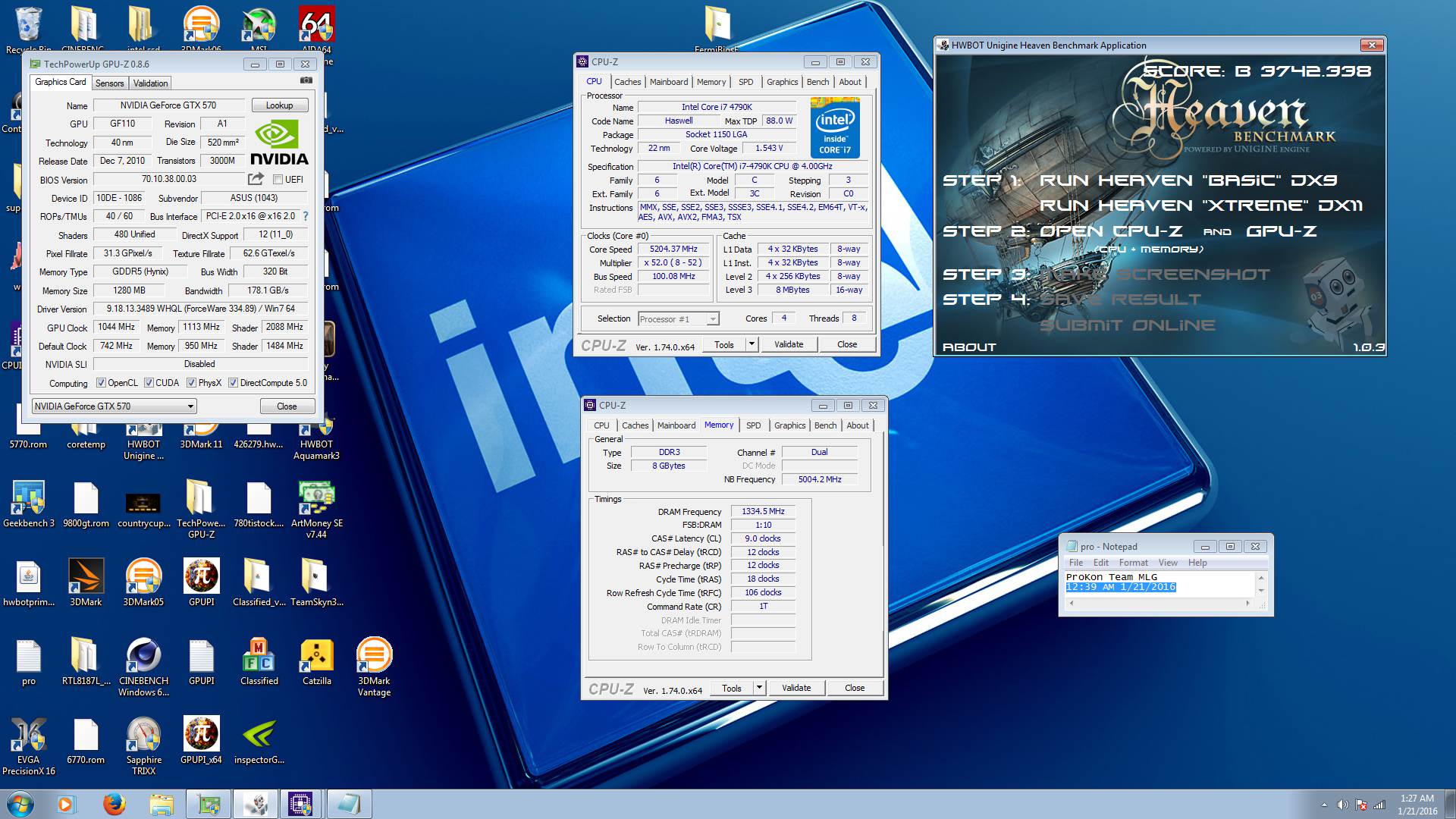
Task: Expand Tools dropdown arrow in CPU-Z Memory window
Action: (x=759, y=688)
